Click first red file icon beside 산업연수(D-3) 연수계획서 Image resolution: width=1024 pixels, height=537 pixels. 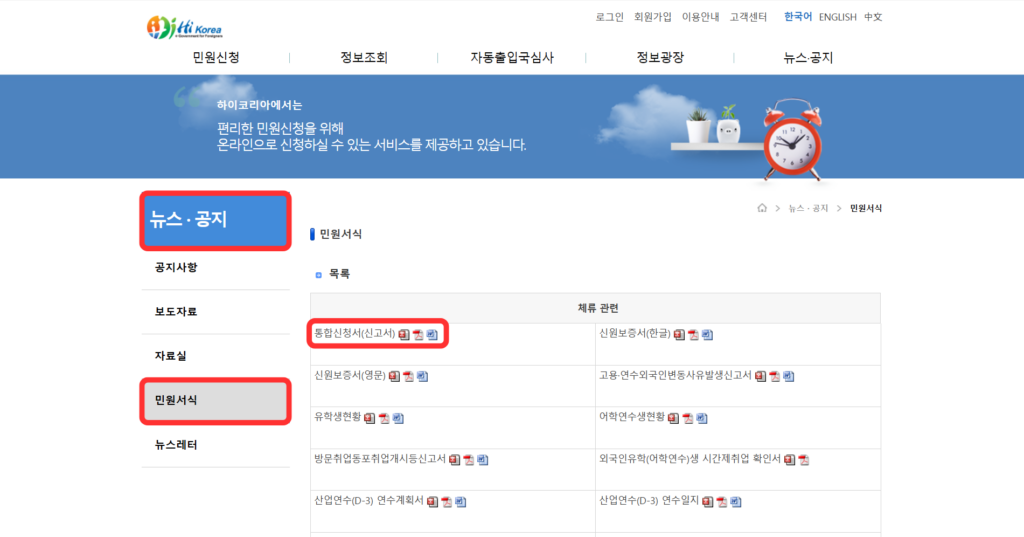click(432, 501)
